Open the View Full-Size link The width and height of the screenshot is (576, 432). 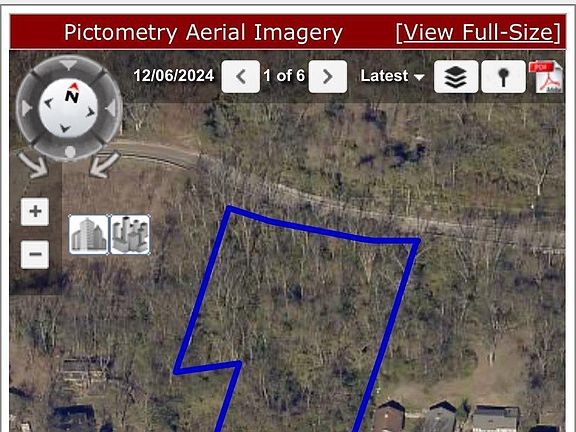tap(478, 33)
